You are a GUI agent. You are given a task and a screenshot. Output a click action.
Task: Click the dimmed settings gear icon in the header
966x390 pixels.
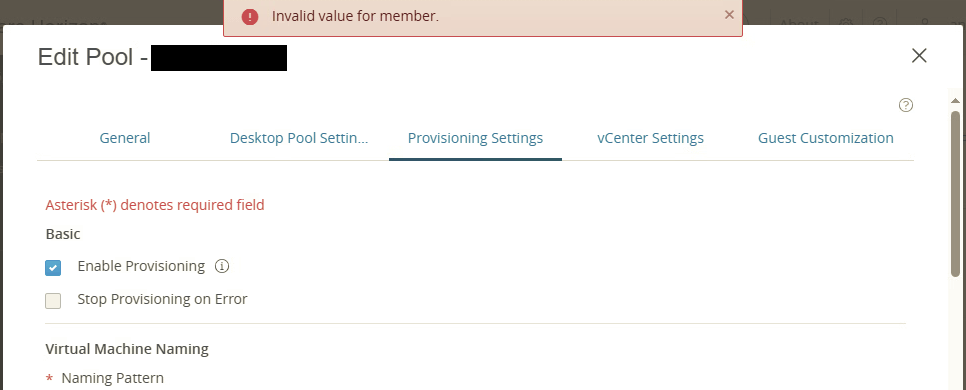(x=846, y=23)
